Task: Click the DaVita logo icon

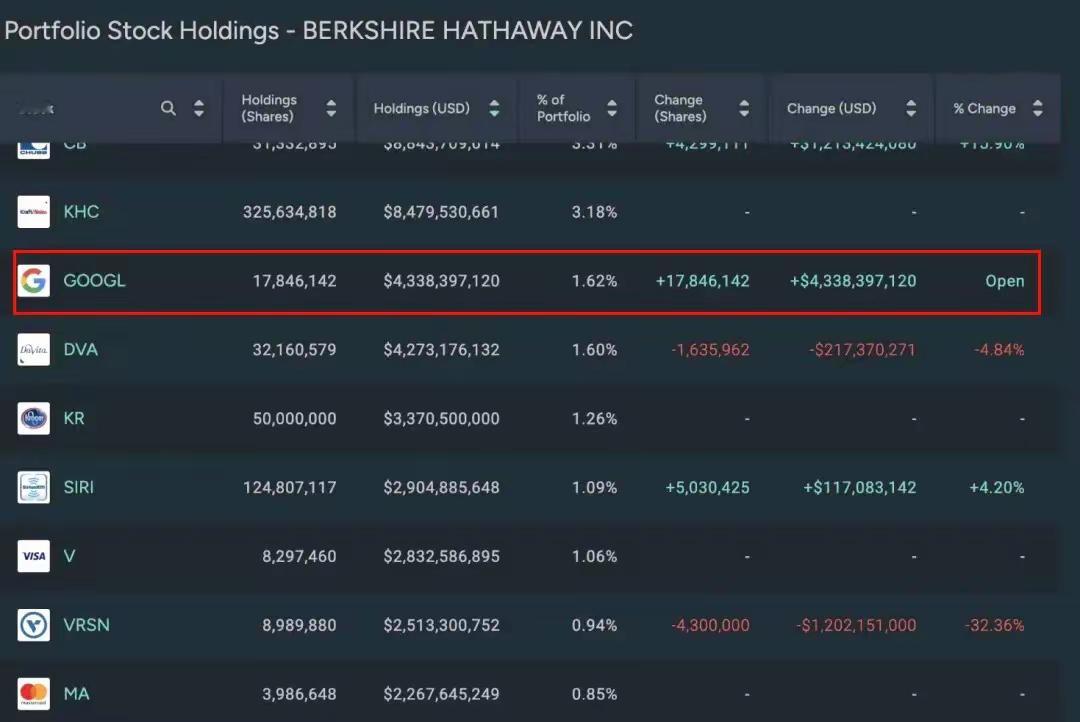Action: [34, 349]
